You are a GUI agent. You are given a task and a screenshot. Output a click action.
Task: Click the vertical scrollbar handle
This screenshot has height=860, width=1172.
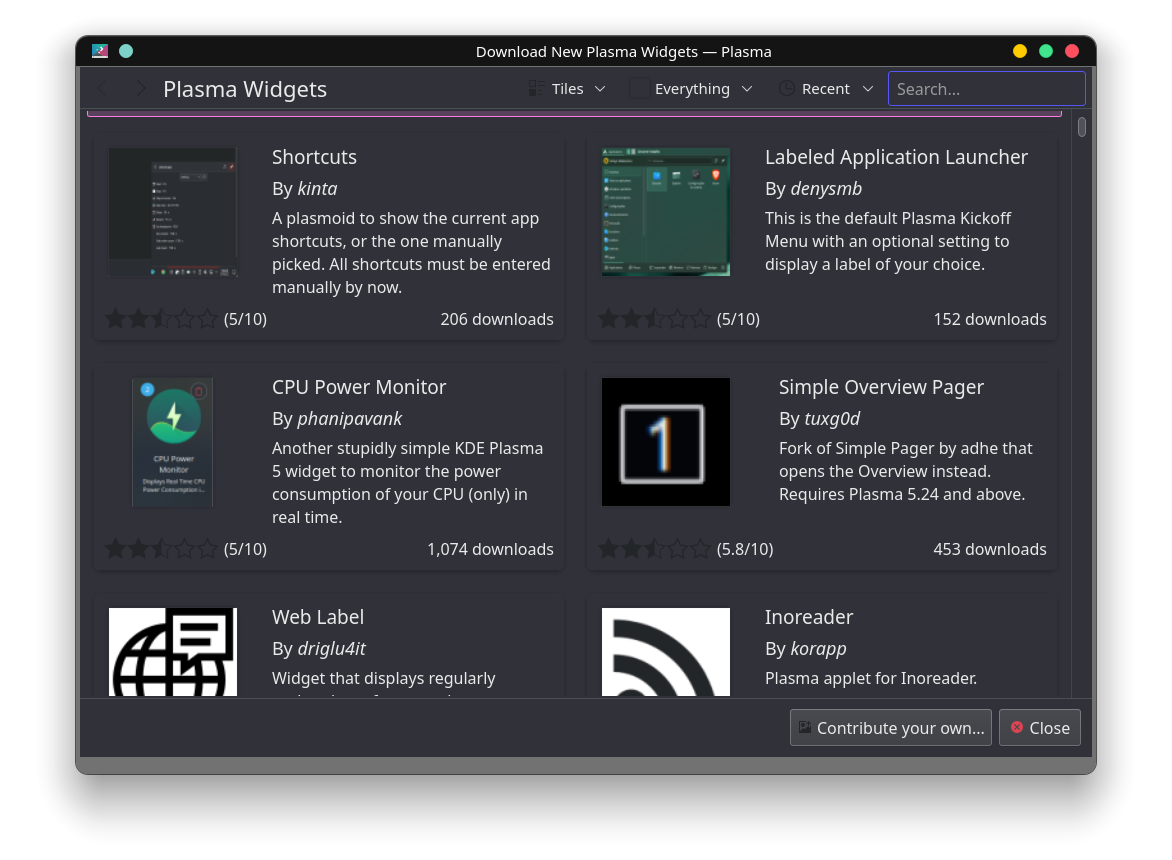[1082, 127]
